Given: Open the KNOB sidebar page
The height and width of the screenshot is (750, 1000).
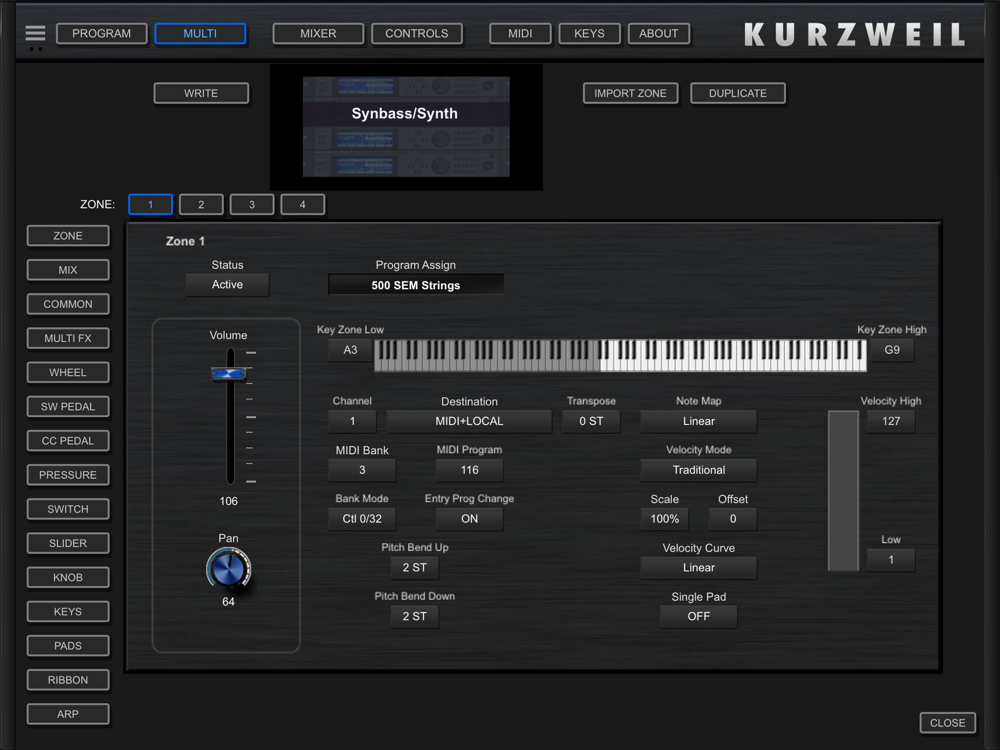Looking at the screenshot, I should pyautogui.click(x=68, y=577).
